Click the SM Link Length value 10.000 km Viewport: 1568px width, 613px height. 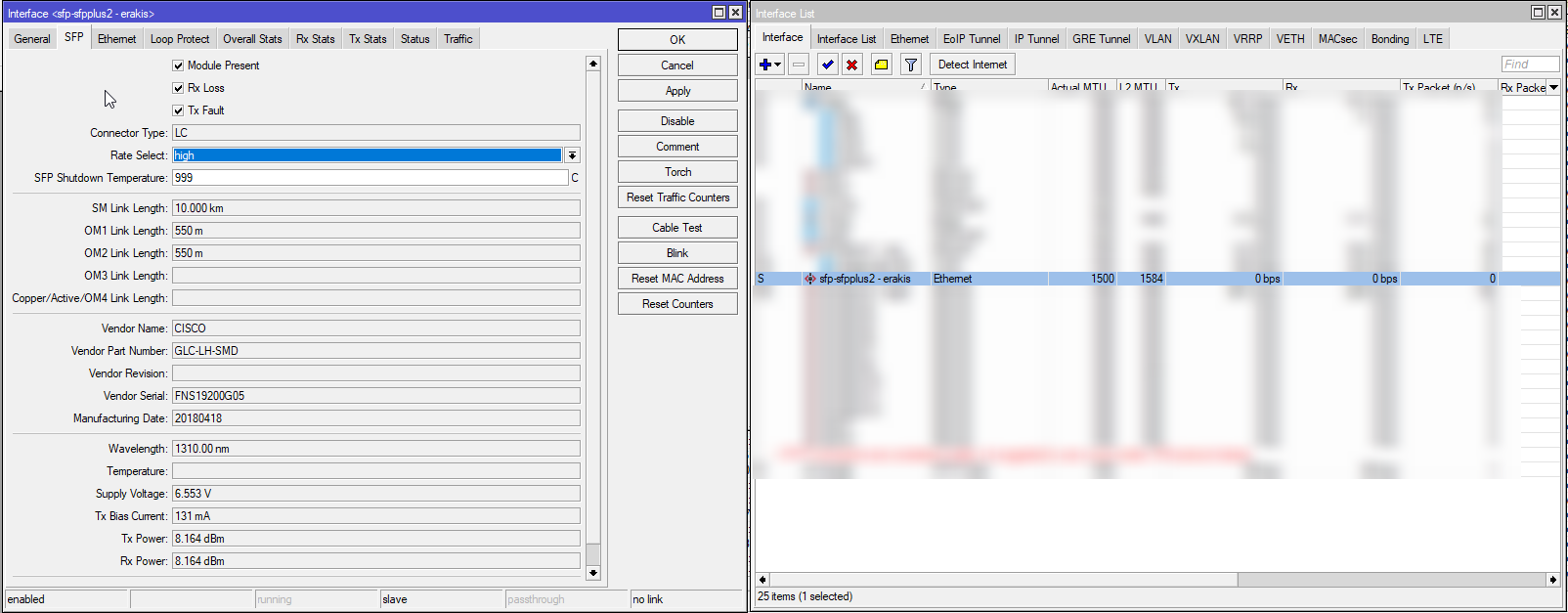(x=376, y=208)
